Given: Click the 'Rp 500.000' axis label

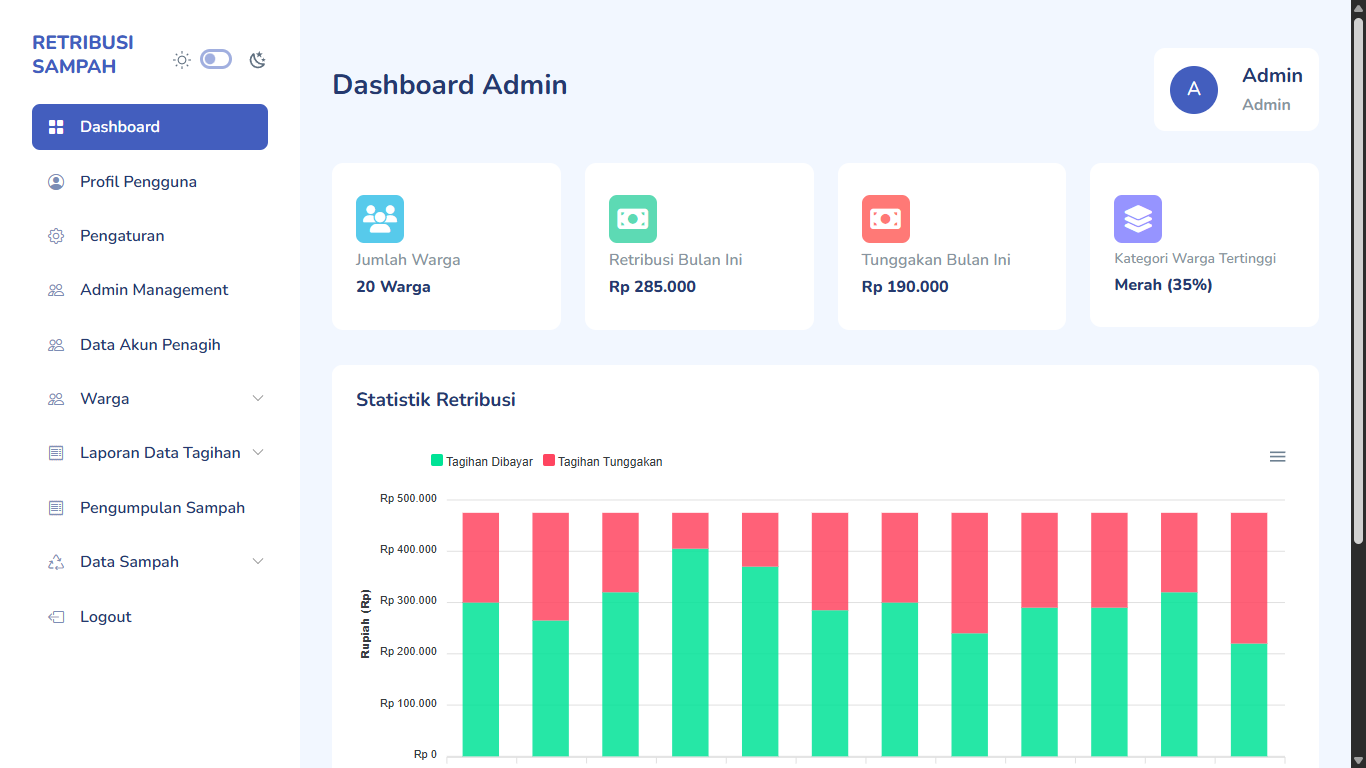Looking at the screenshot, I should click(408, 498).
